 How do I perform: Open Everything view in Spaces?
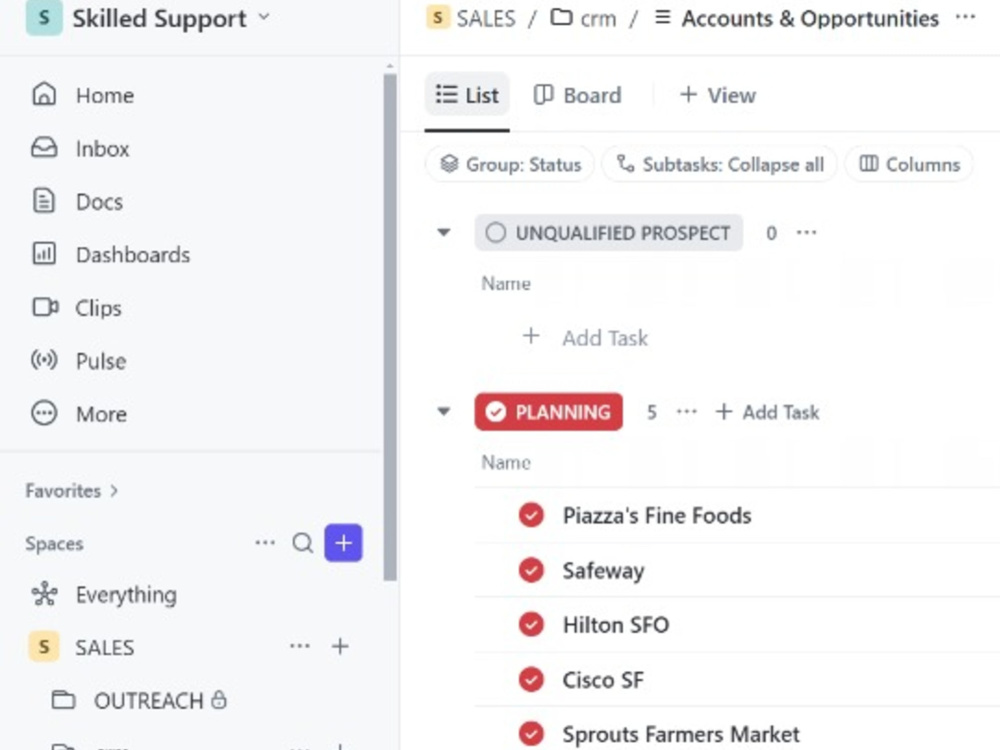104,594
